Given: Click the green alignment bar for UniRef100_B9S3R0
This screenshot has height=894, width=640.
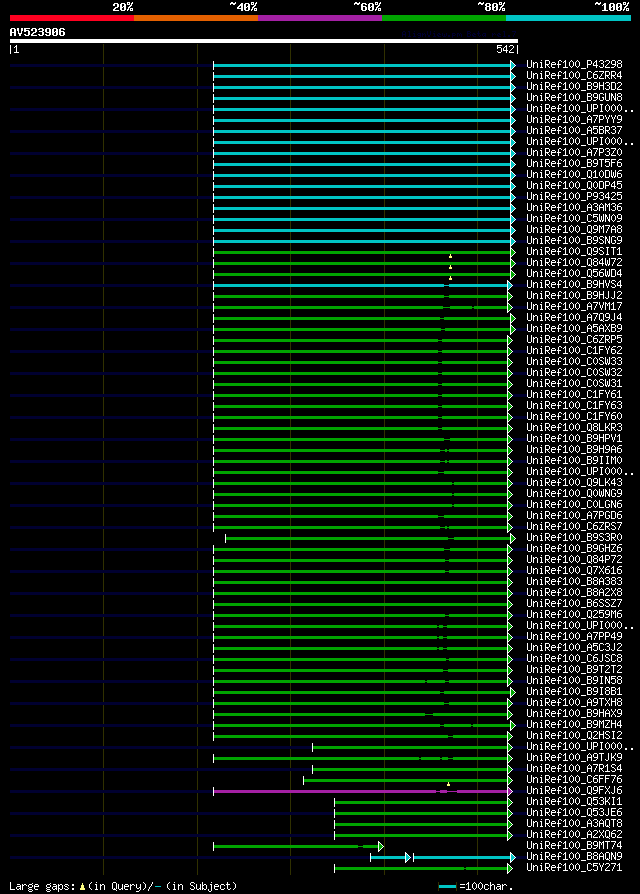Looking at the screenshot, I should [x=370, y=538].
